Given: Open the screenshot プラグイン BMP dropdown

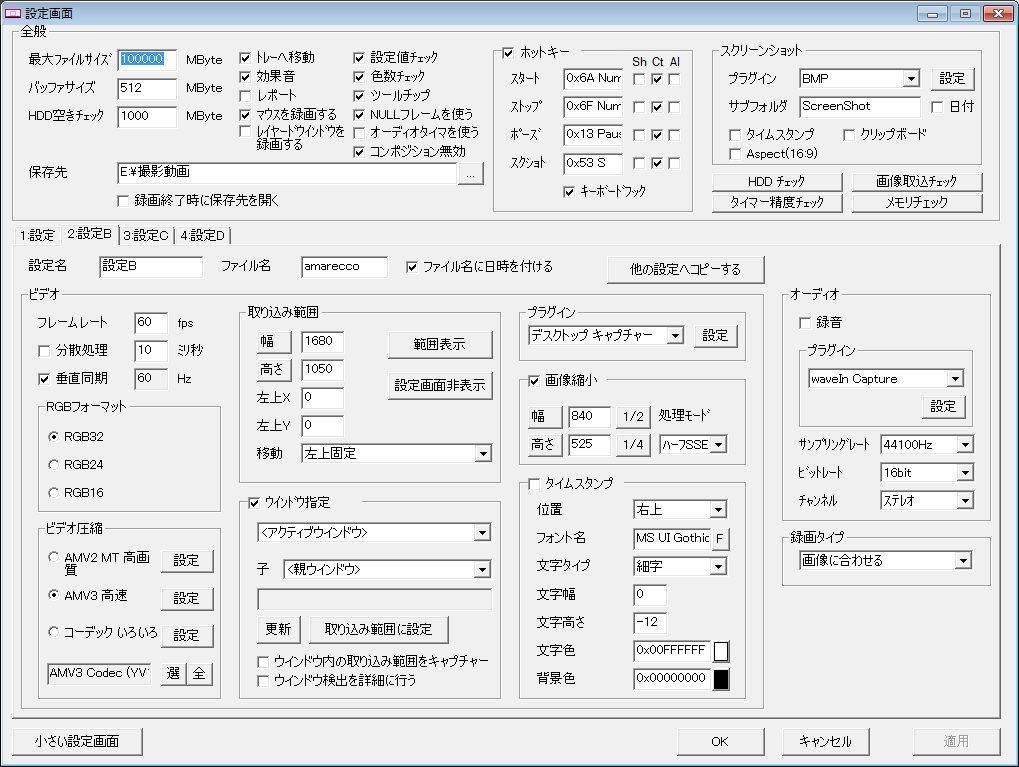Looking at the screenshot, I should pyautogui.click(x=859, y=78).
